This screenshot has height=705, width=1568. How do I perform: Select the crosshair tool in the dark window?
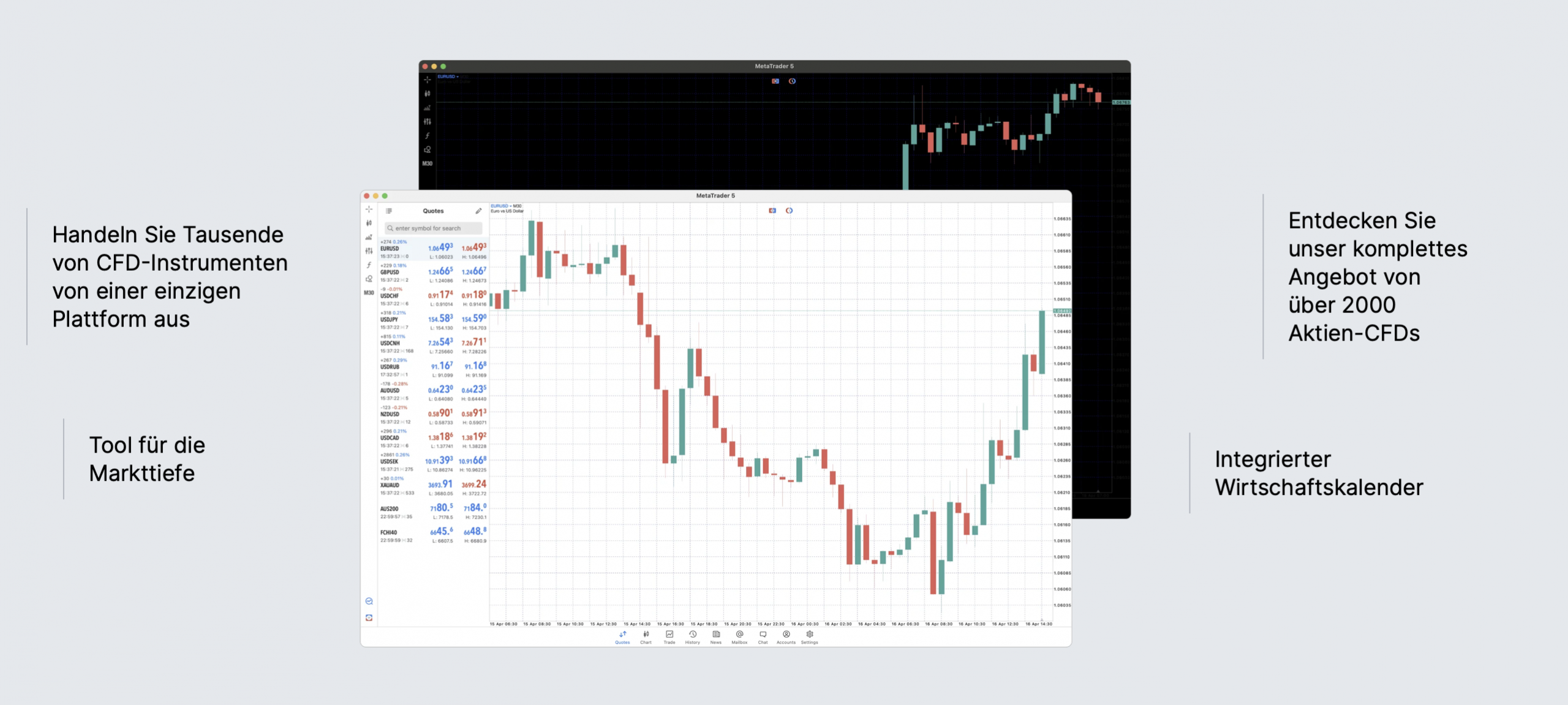coord(428,80)
